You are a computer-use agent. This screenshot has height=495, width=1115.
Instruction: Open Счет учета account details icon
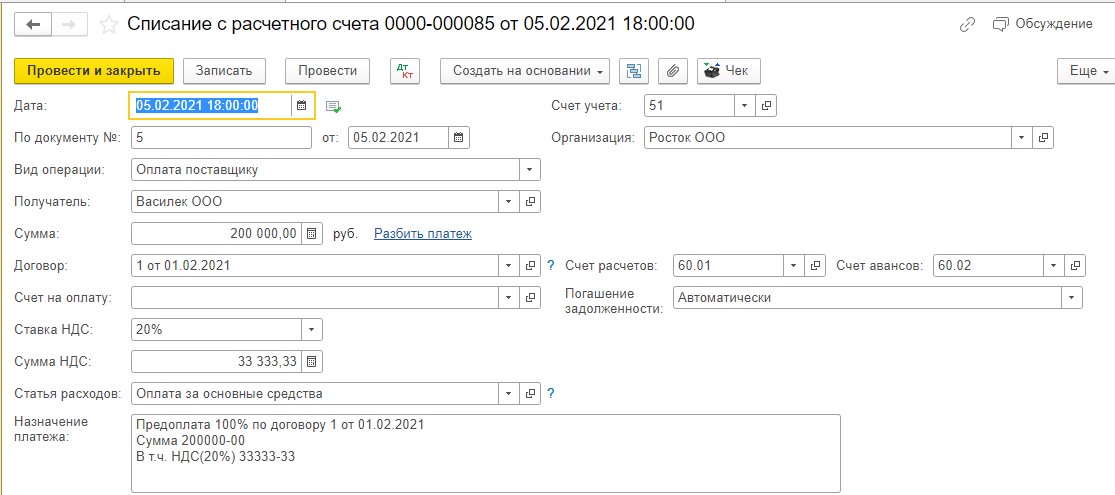(x=766, y=105)
